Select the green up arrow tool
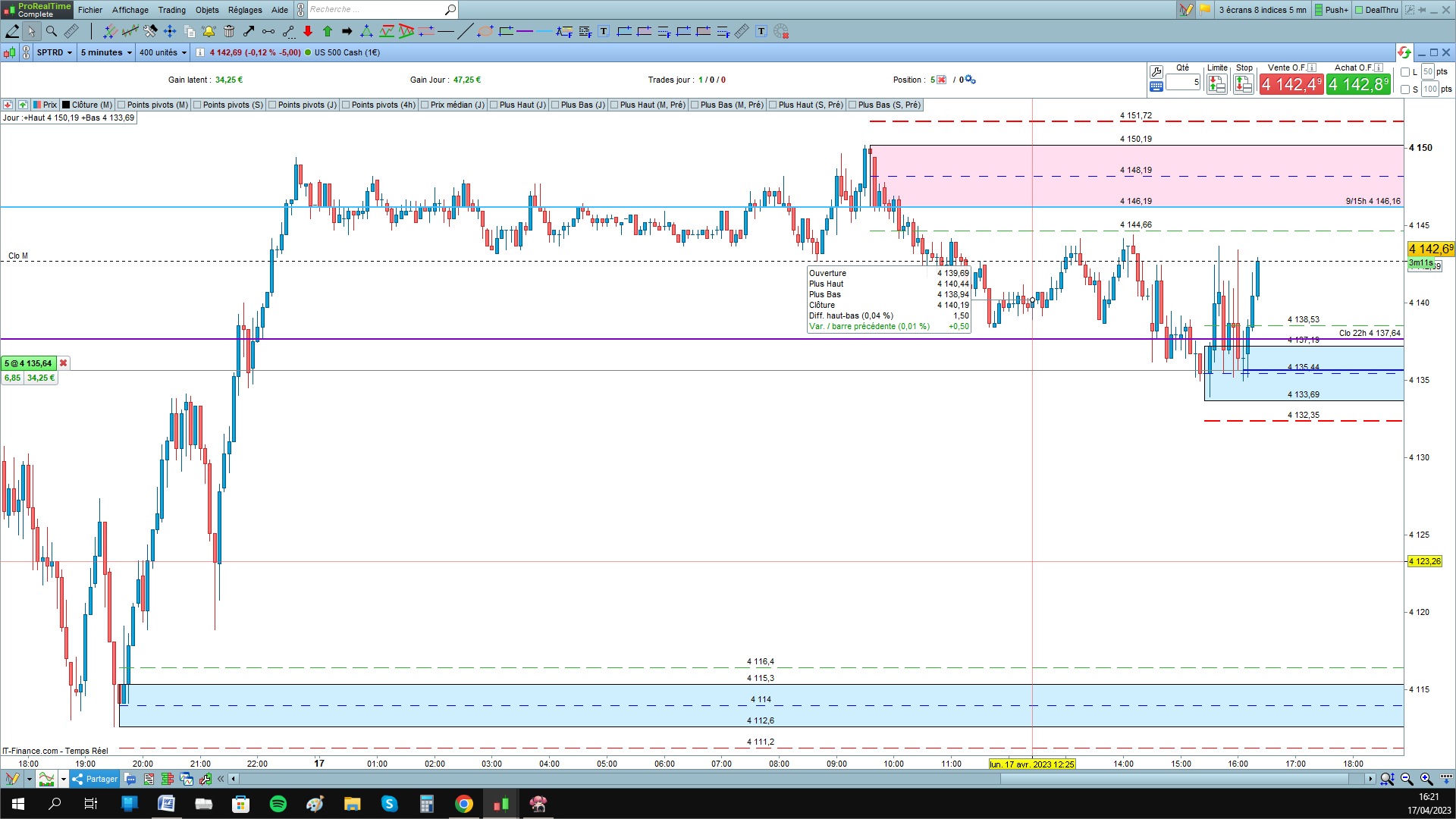1456x819 pixels. tap(328, 31)
